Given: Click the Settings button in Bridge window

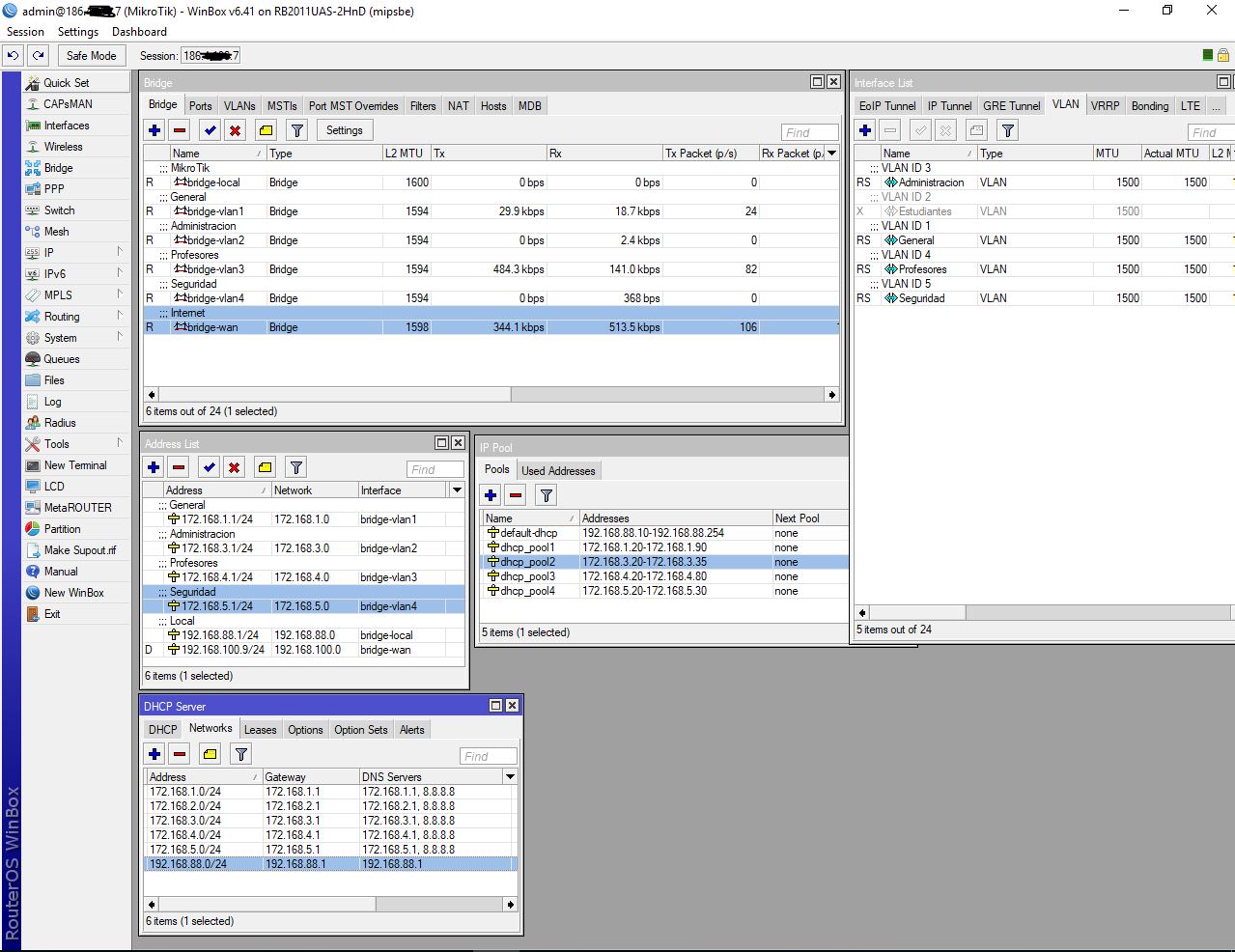Looking at the screenshot, I should point(345,130).
